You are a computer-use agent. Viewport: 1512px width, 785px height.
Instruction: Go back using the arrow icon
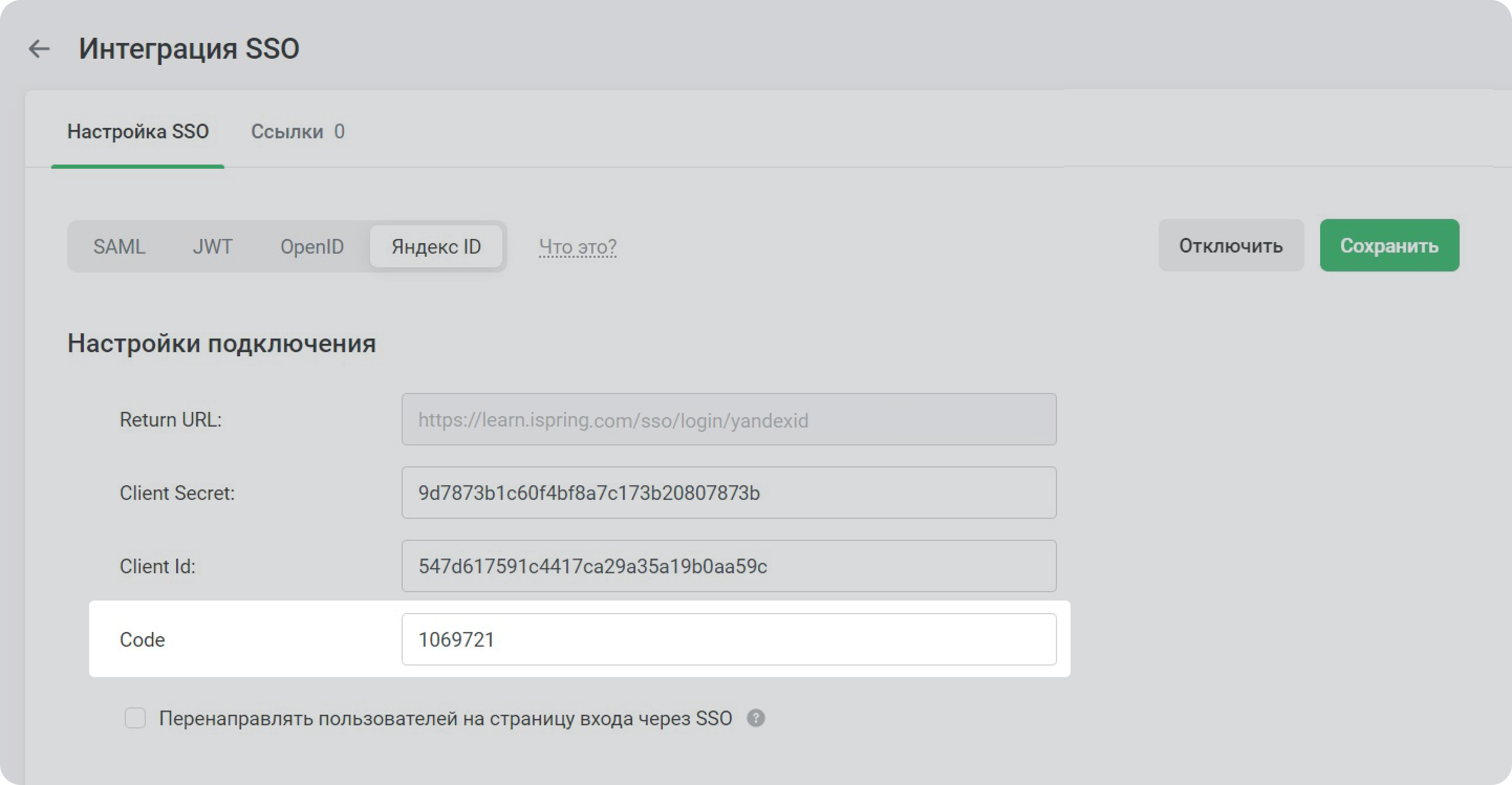pos(39,49)
